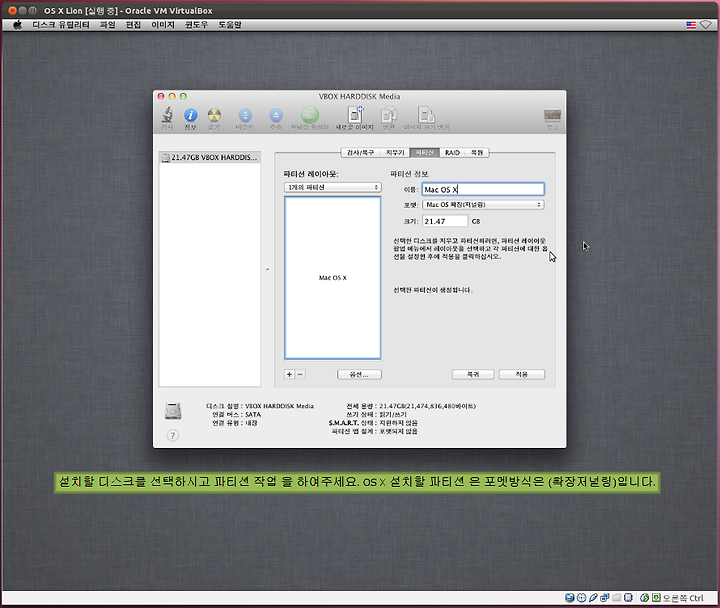This screenshot has height=608, width=720.
Task: Click the New Image (새로운 이미지) icon
Action: point(355,114)
